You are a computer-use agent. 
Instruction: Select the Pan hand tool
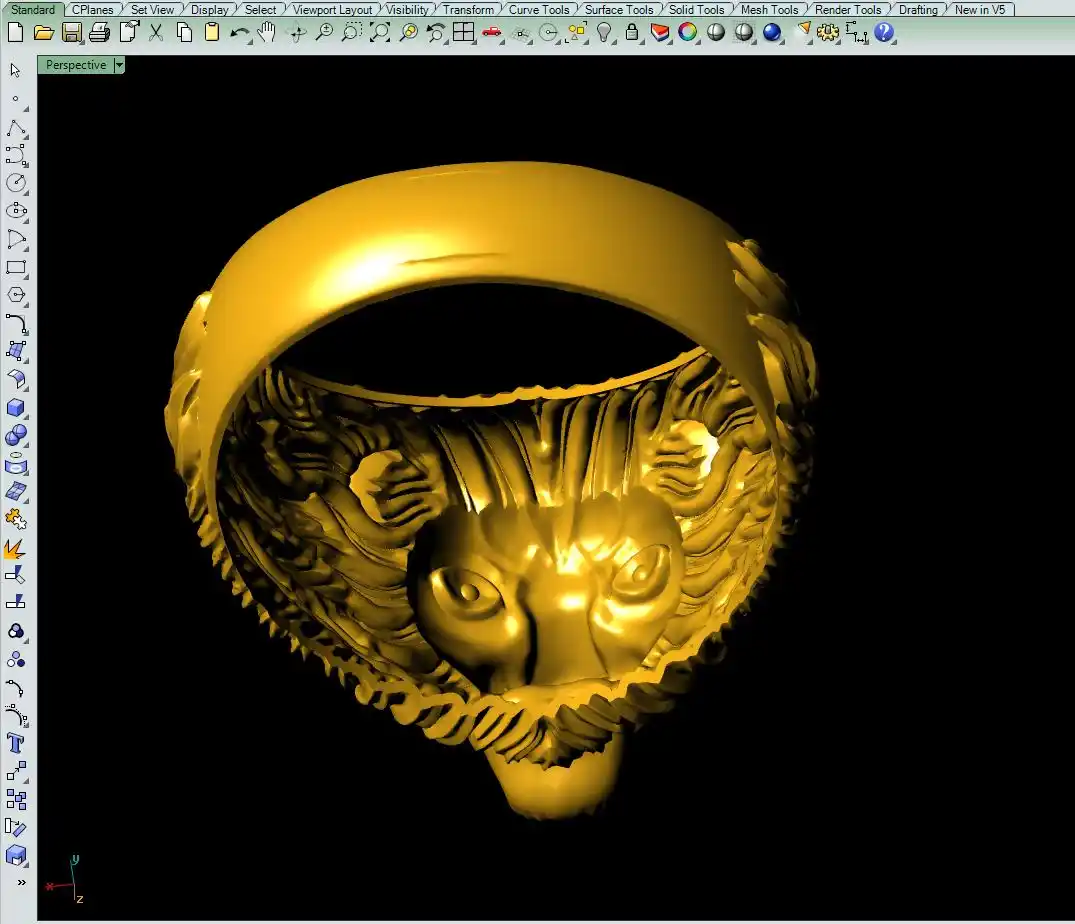click(267, 32)
